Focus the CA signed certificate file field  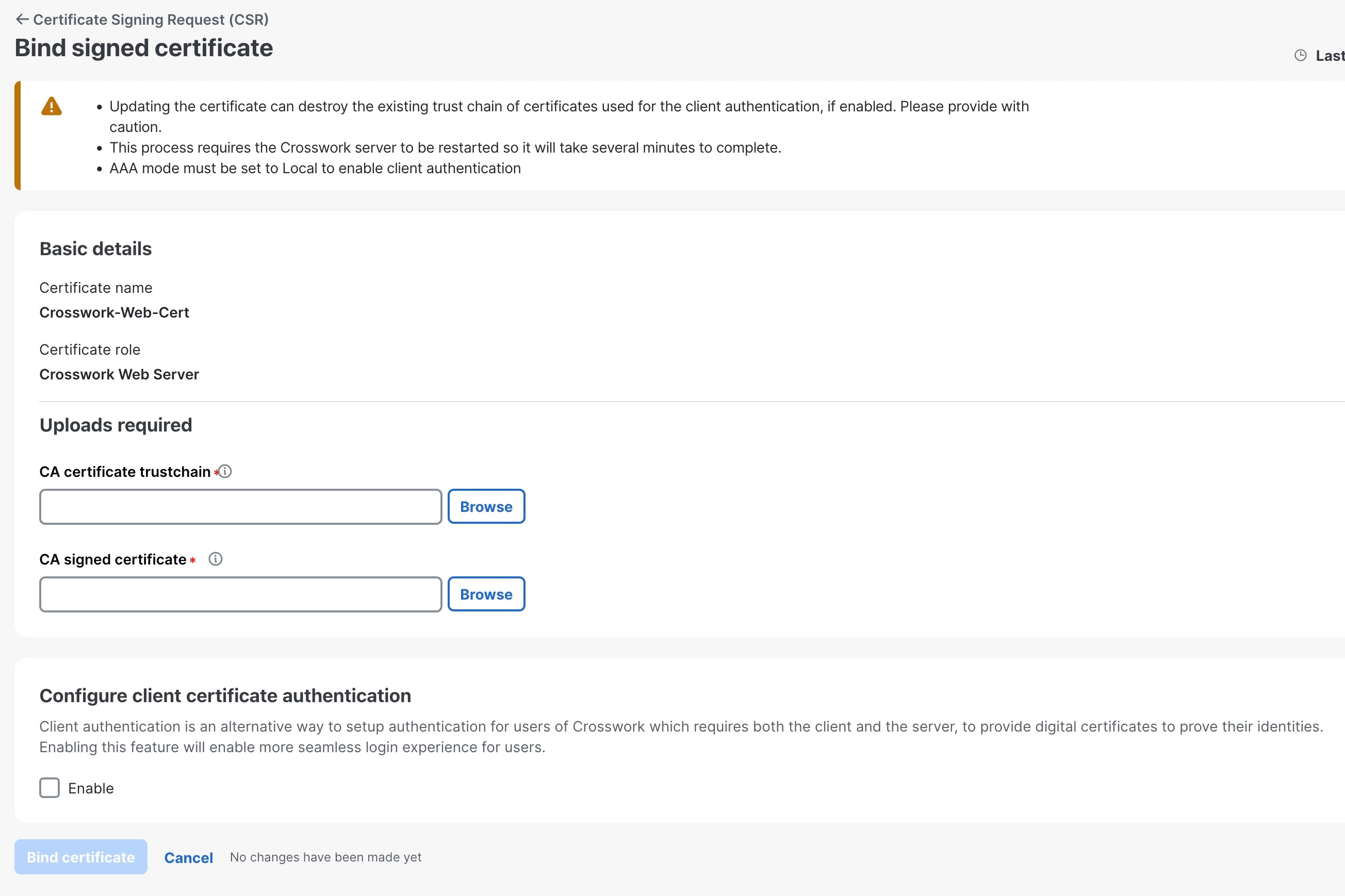click(241, 594)
